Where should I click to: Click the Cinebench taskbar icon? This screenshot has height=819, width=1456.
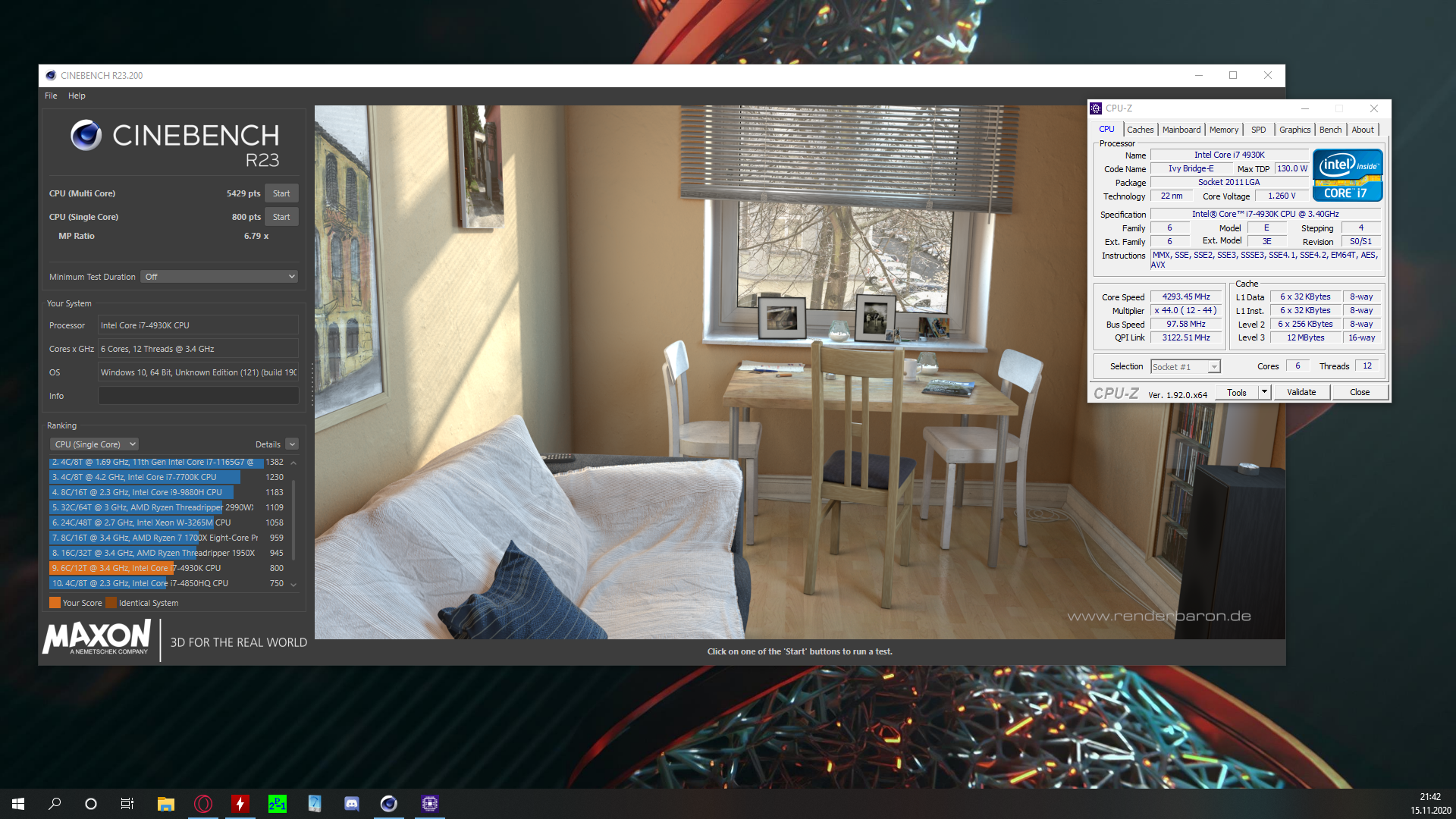(389, 804)
